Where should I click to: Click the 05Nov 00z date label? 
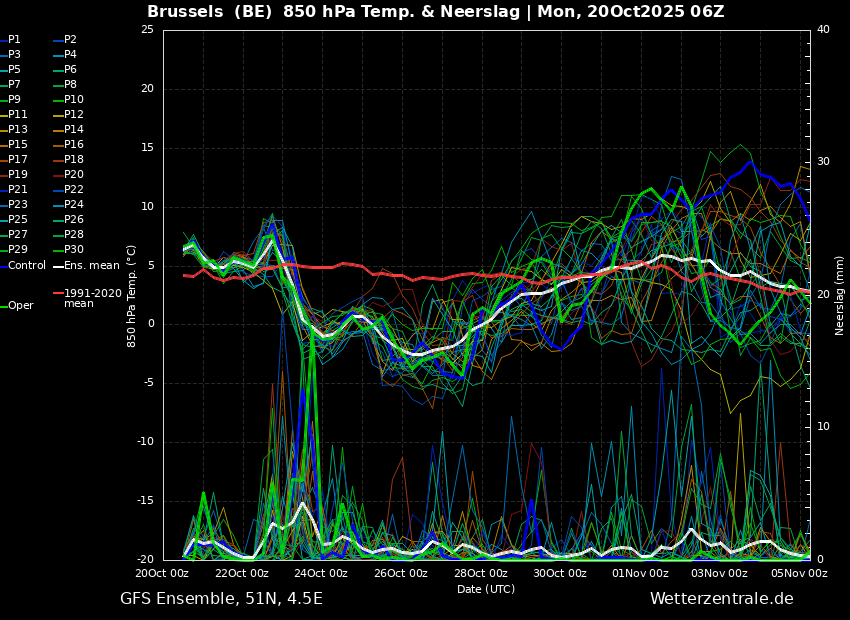tap(801, 573)
